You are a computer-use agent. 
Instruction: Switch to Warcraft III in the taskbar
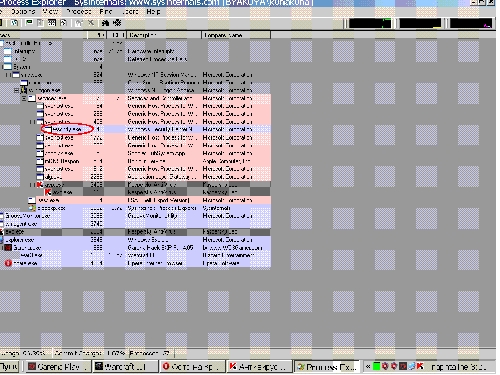(x=125, y=367)
